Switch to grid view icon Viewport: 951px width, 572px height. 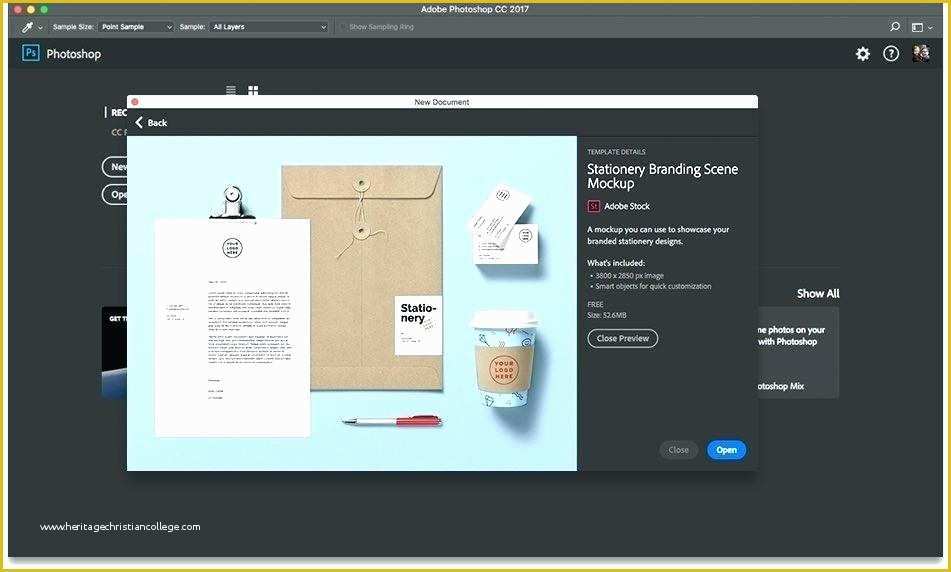(x=253, y=90)
